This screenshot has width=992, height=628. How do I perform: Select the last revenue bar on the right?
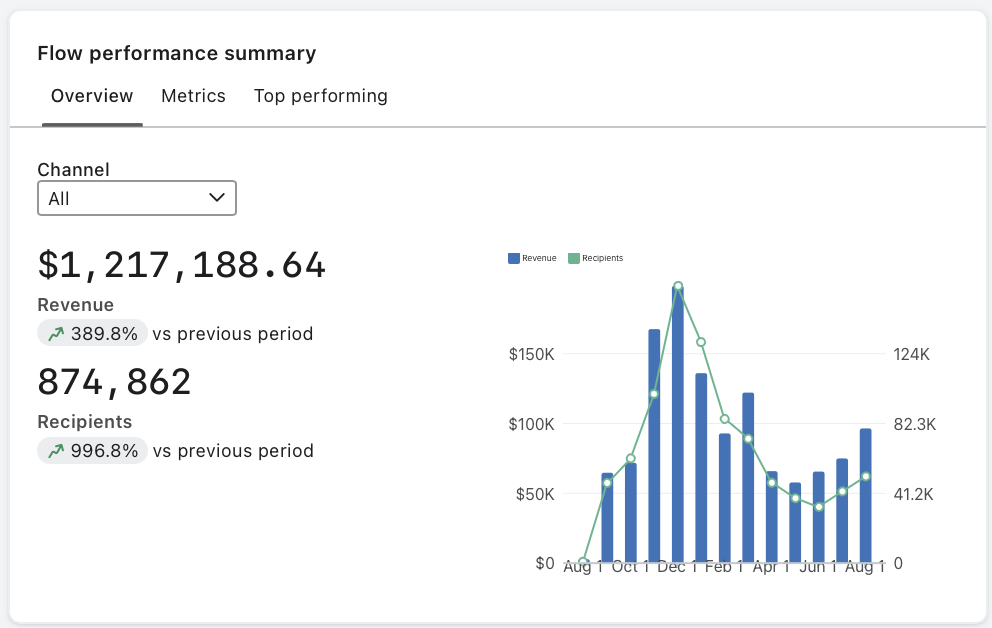(866, 495)
